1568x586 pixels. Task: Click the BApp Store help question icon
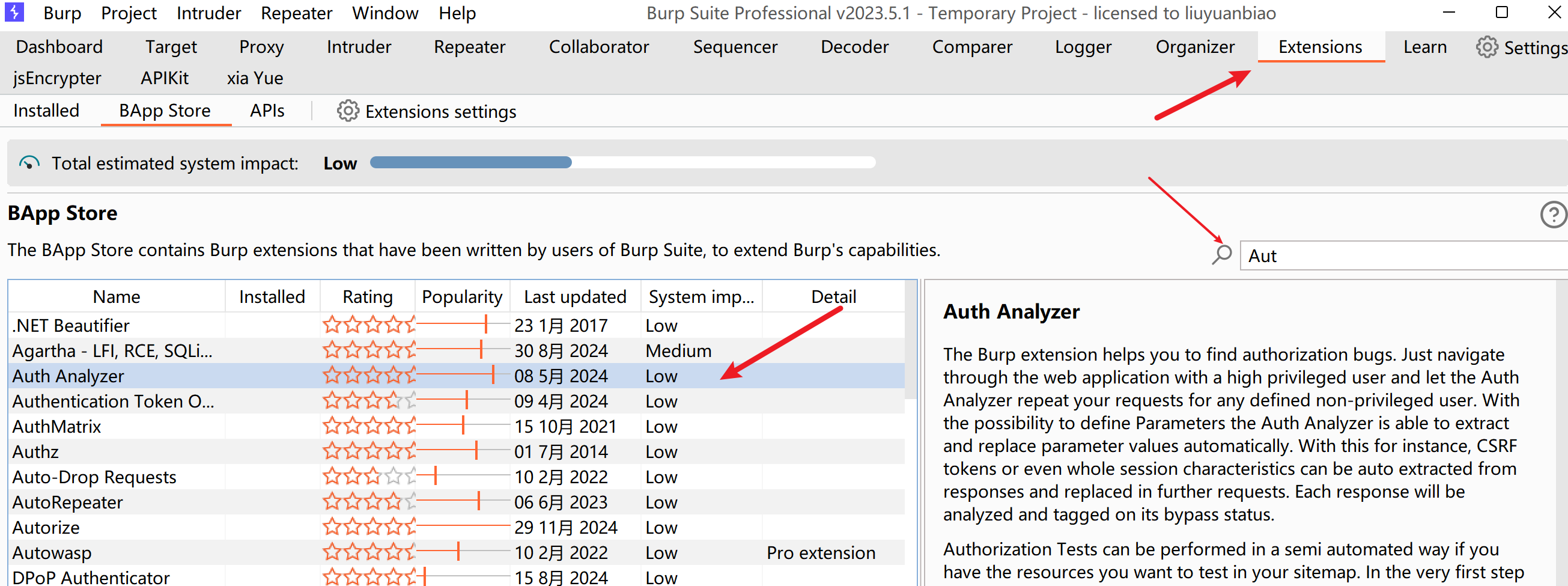(1553, 215)
